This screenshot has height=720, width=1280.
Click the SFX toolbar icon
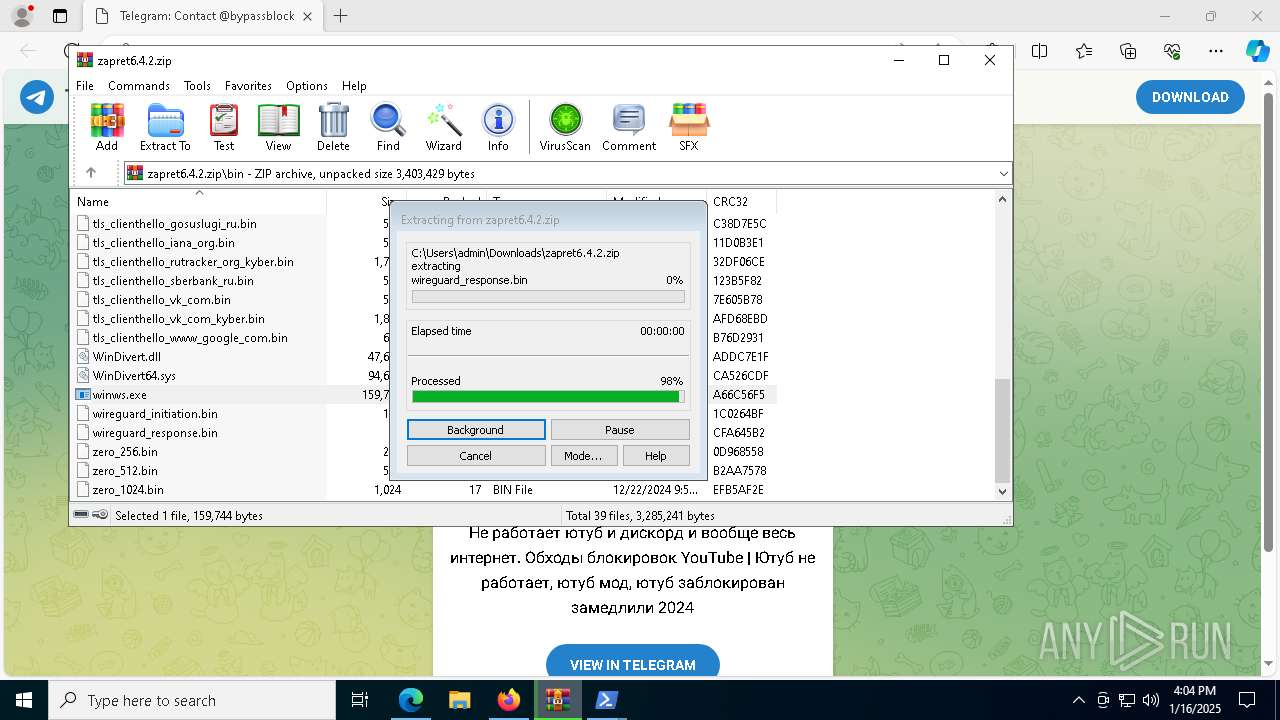click(689, 127)
